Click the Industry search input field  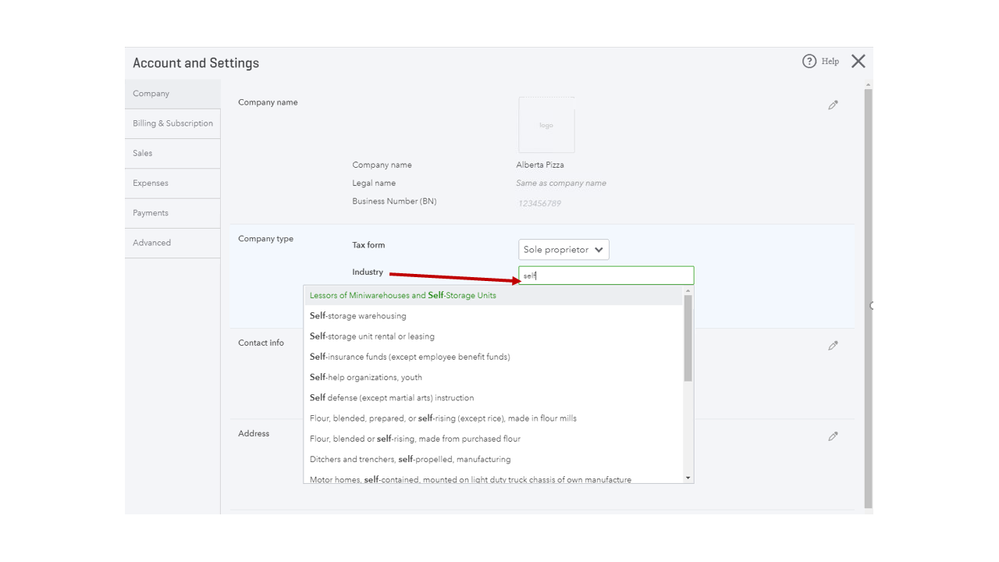click(606, 275)
